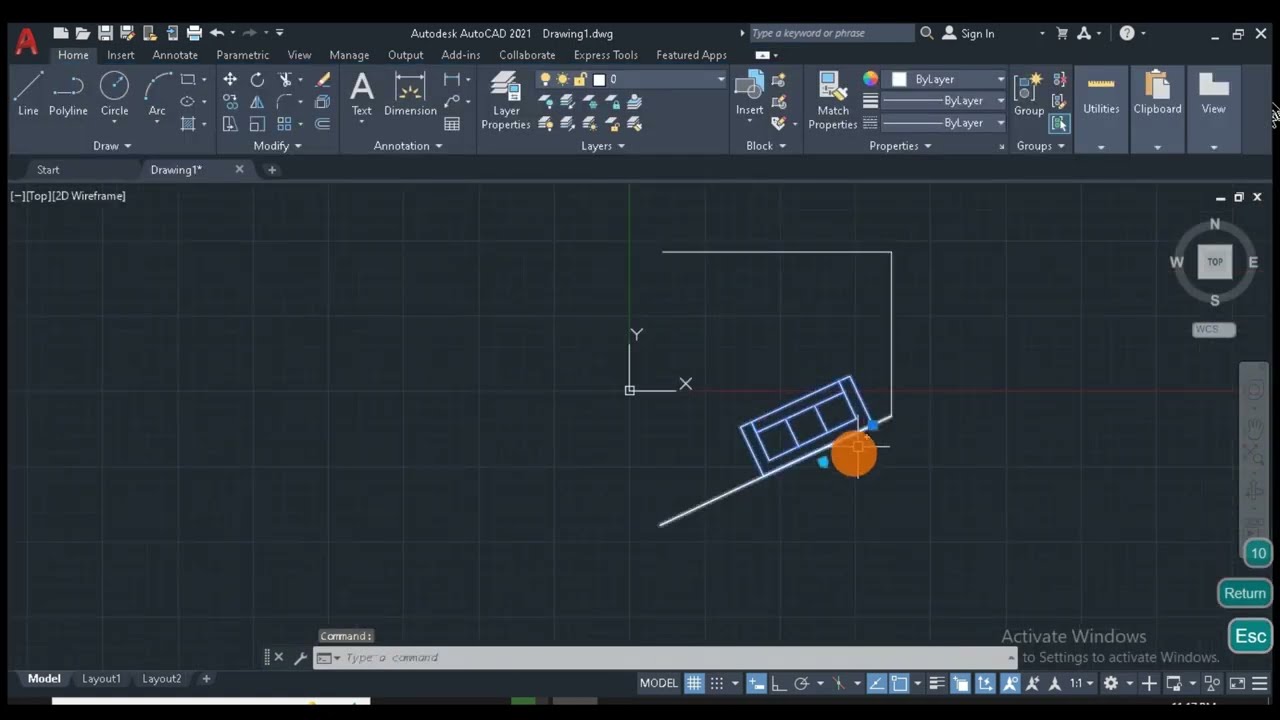Click the Rotate tool icon
This screenshot has width=1280, height=720.
[257, 79]
